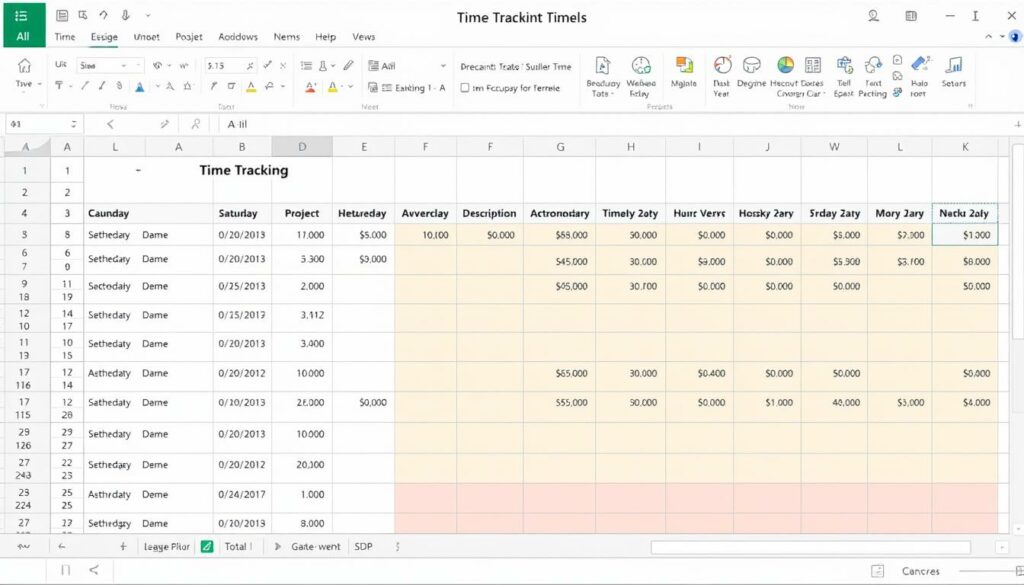Click the microphone icon in title bar
This screenshot has height=585, width=1024.
[x=125, y=15]
